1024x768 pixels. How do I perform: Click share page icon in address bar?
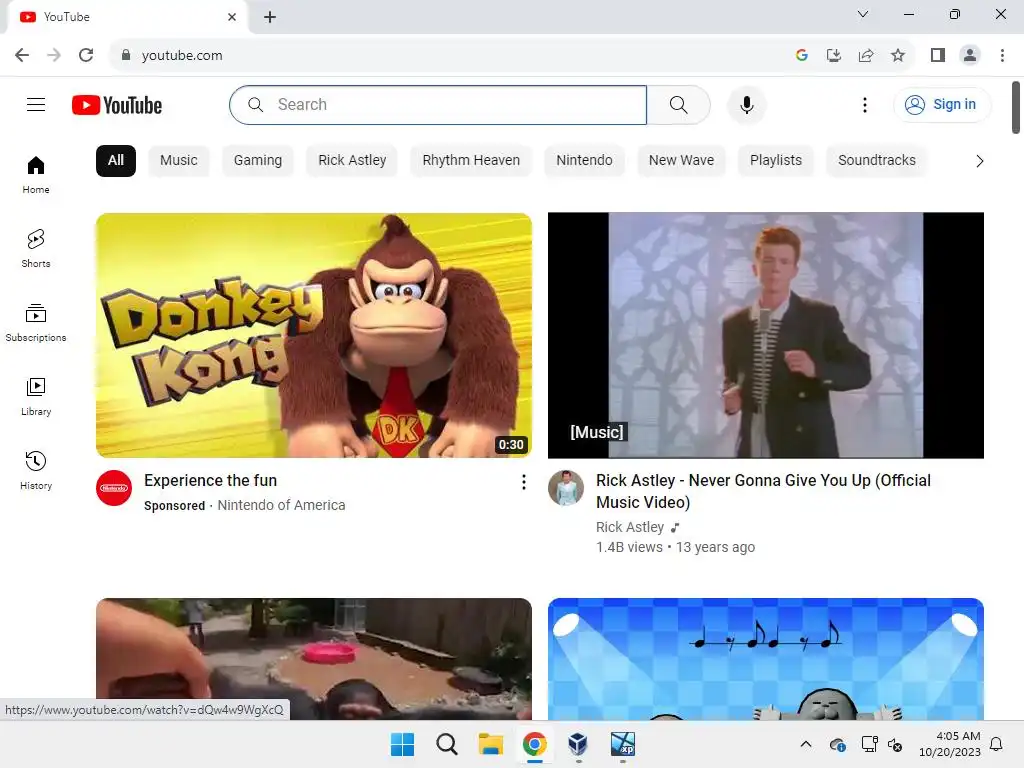[866, 55]
